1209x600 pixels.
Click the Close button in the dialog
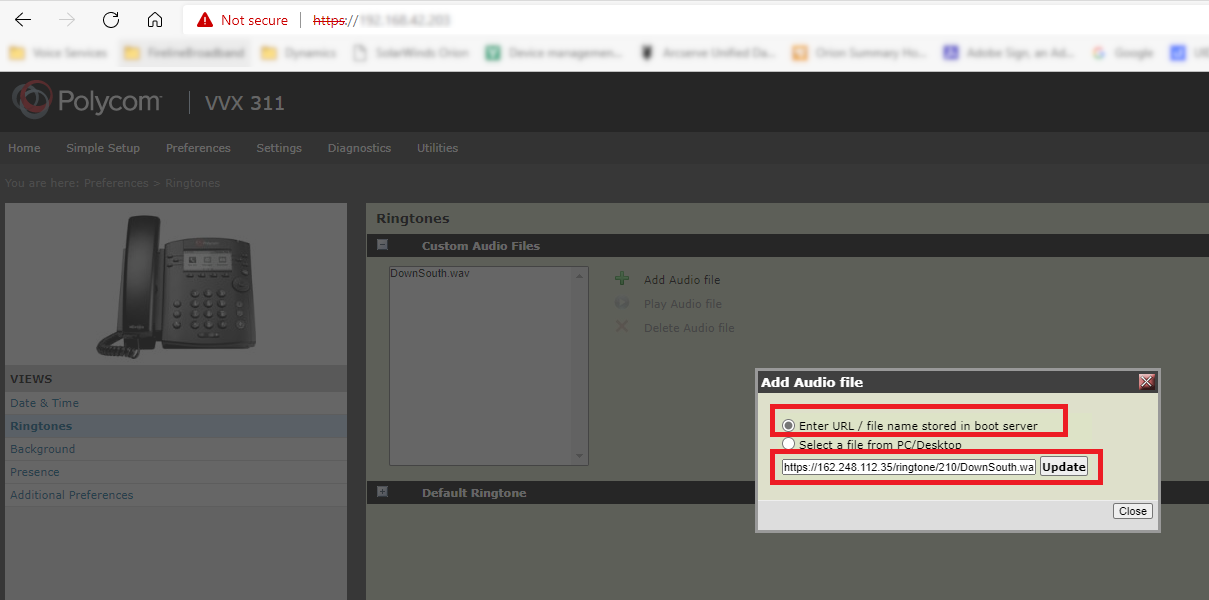pos(1133,511)
